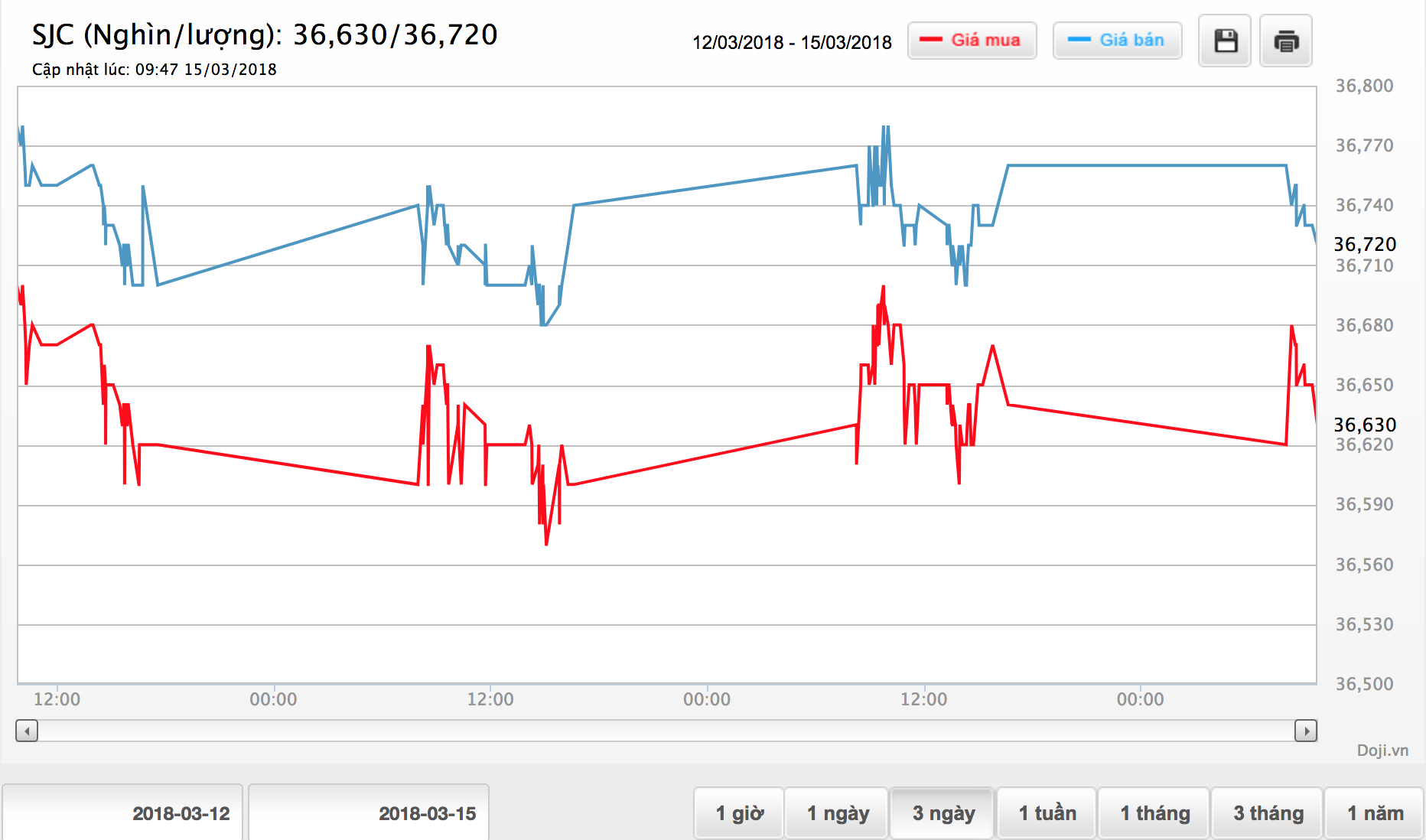Toggle the Giá mua red series legend
Viewport: 1426px width, 840px height.
[972, 41]
